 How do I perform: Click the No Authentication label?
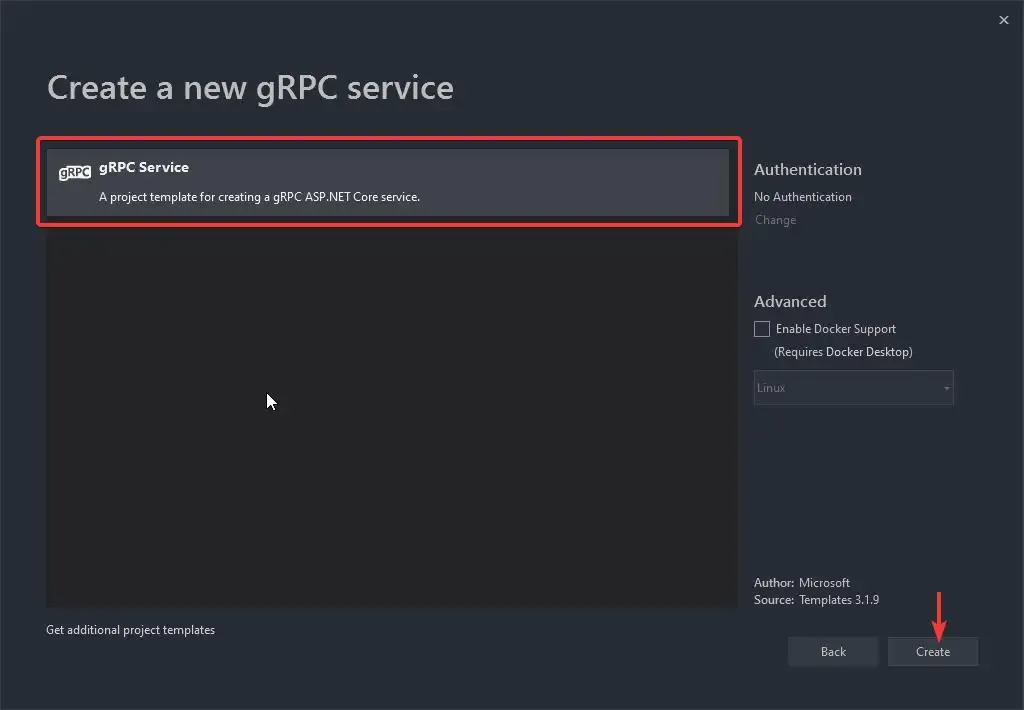pos(803,197)
